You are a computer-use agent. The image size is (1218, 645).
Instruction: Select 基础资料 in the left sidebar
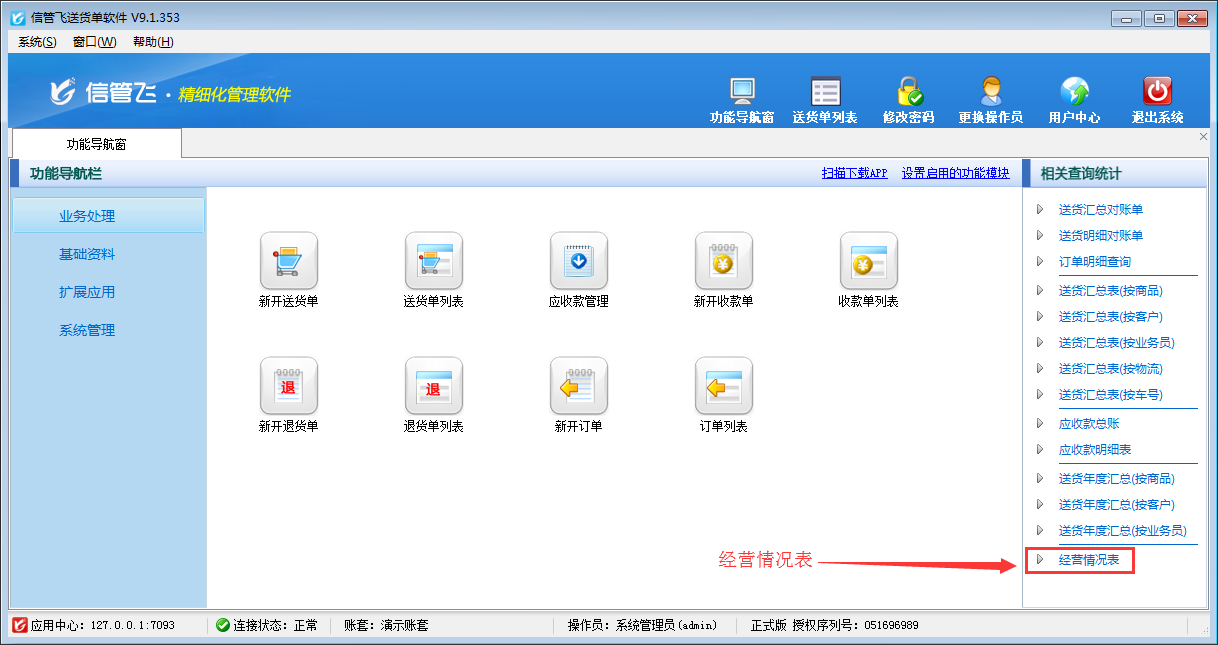tap(87, 254)
